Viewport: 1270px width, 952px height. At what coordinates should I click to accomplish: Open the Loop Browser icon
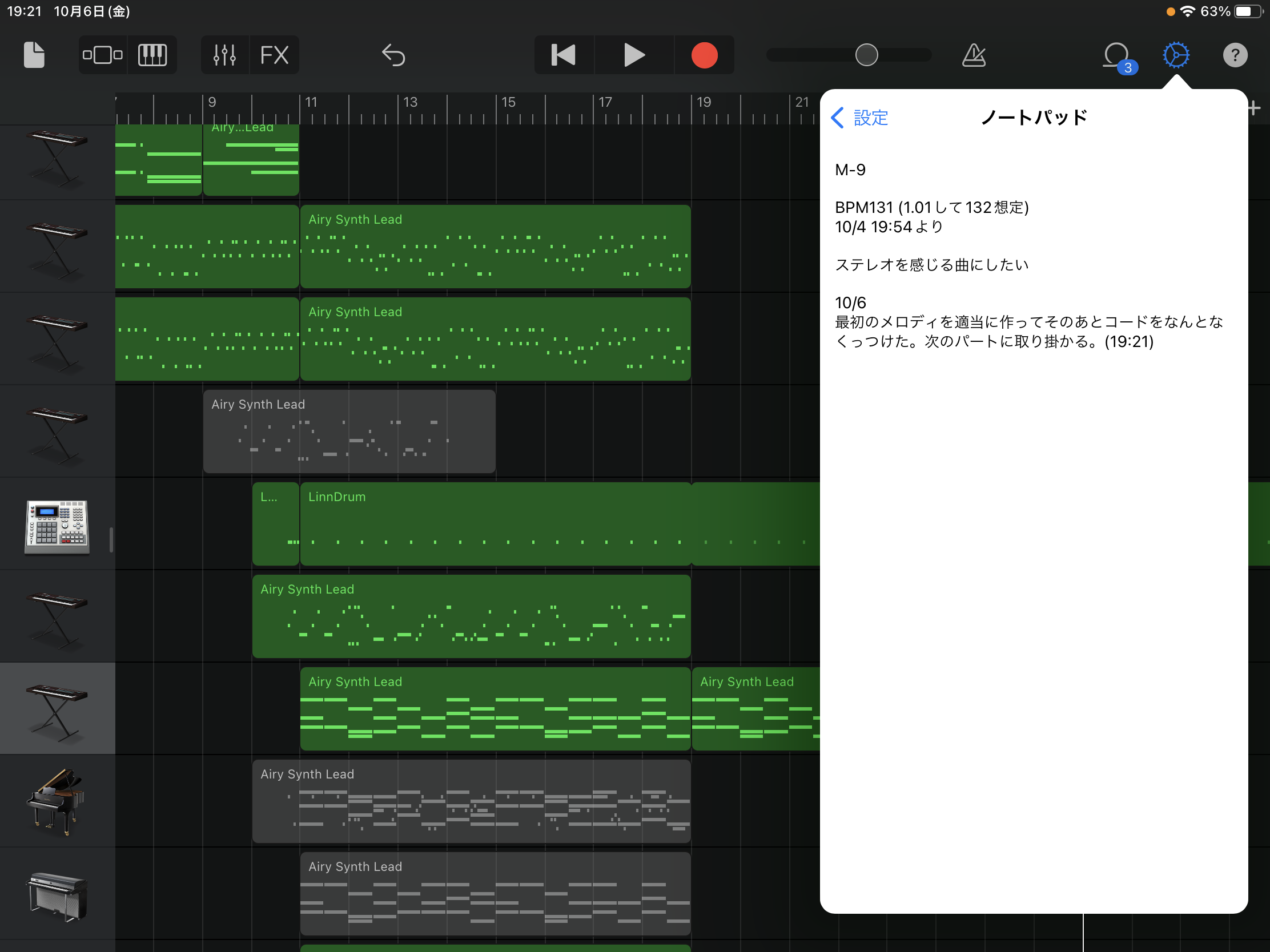1118,57
